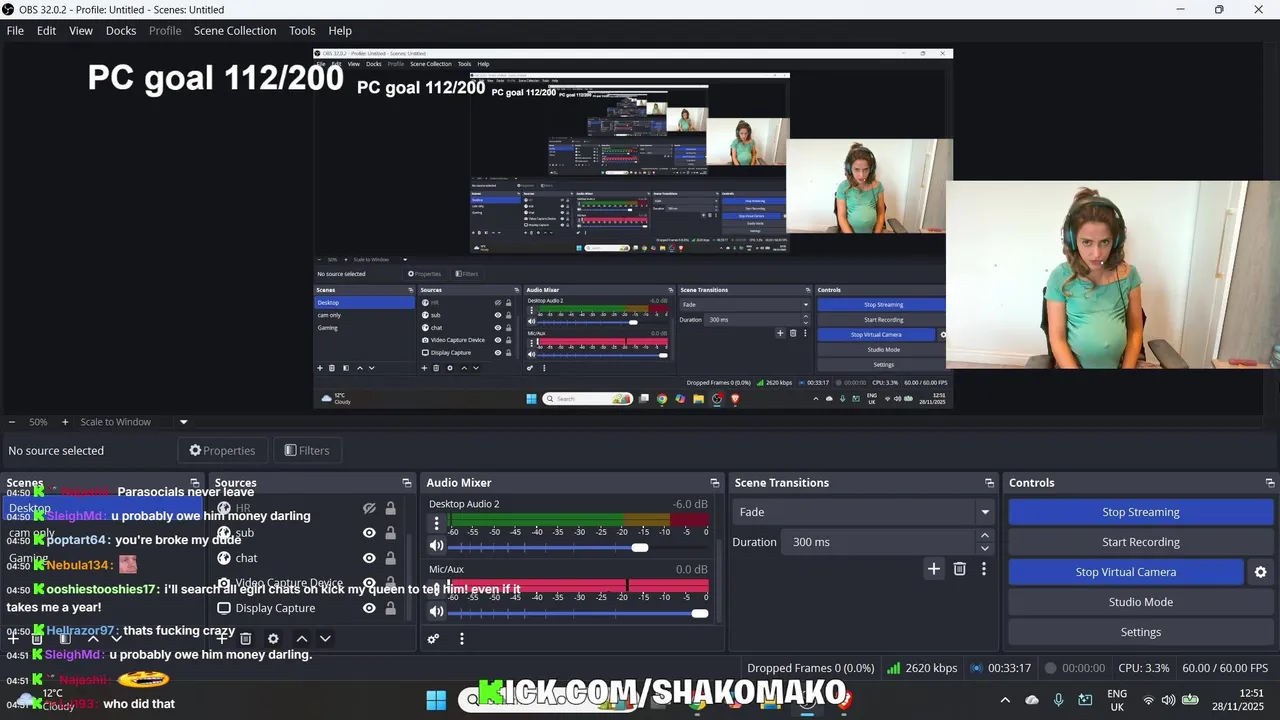Viewport: 1280px width, 720px height.
Task: Increase transition duration with up arrow
Action: (985, 536)
